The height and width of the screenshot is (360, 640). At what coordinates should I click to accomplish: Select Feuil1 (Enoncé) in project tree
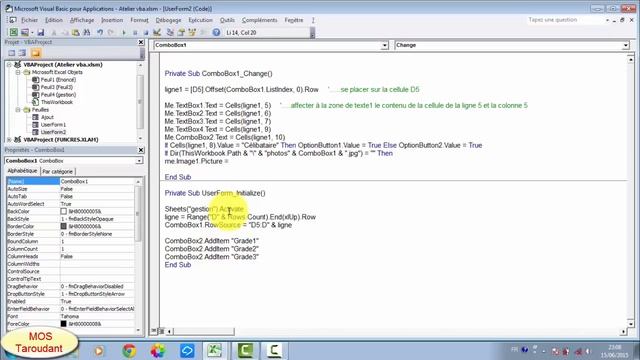[58, 80]
